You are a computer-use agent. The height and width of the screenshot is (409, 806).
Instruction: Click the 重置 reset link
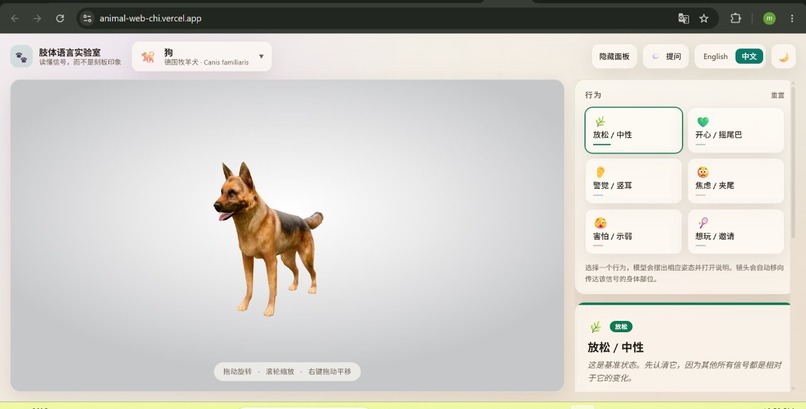point(777,96)
